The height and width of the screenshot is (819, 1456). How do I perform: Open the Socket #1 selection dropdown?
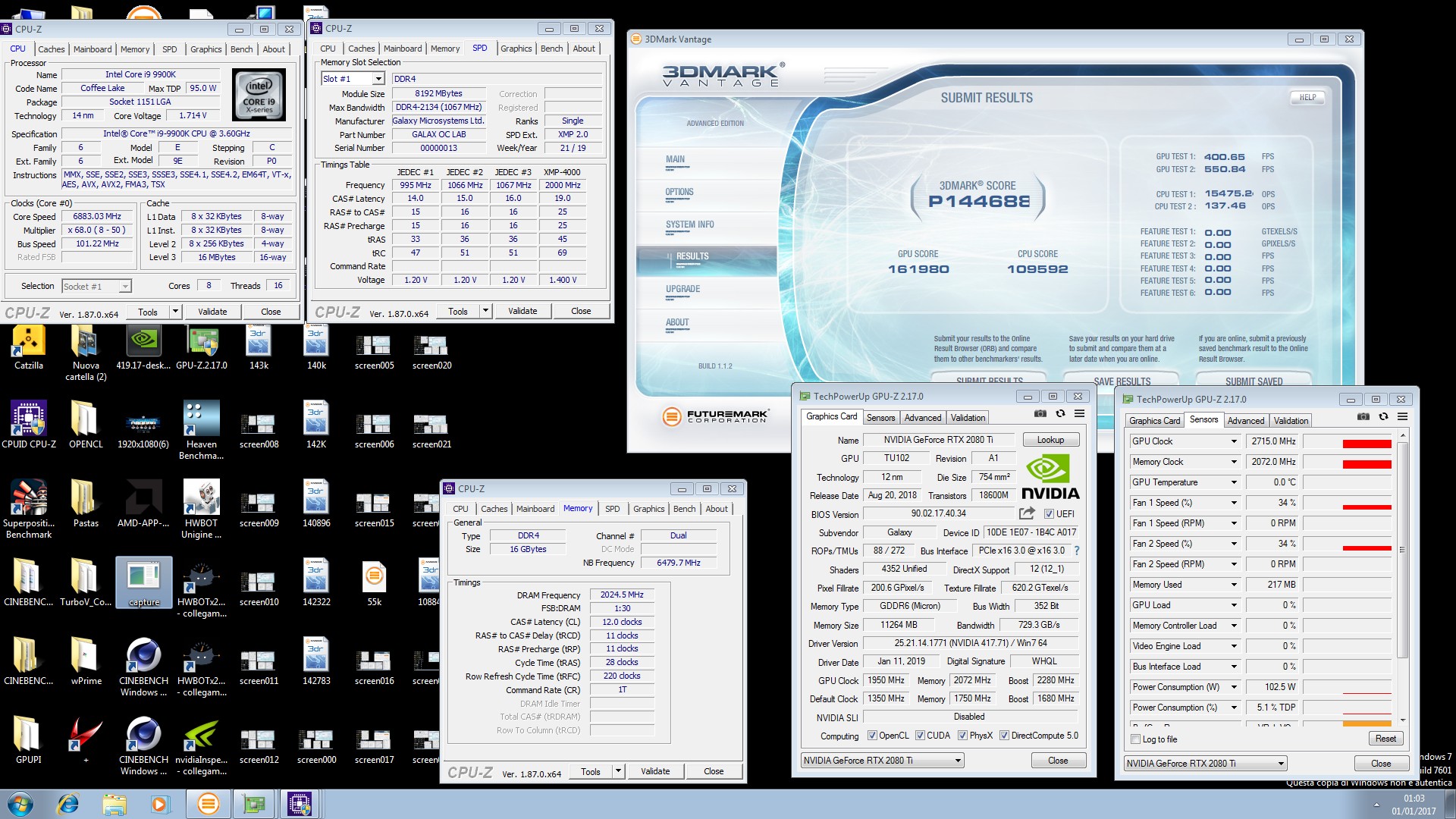[x=96, y=287]
